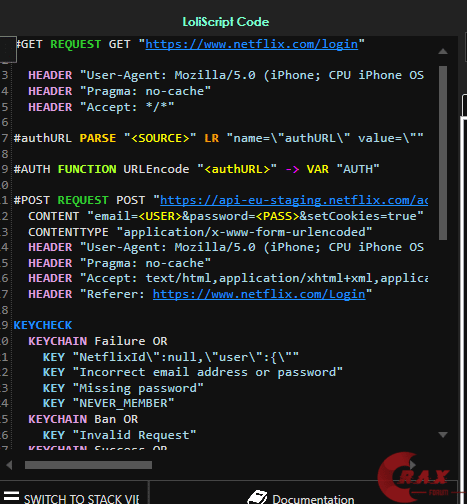Click the first HEADER User-Agent line after the GET request
The width and height of the screenshot is (467, 504).
point(226,75)
